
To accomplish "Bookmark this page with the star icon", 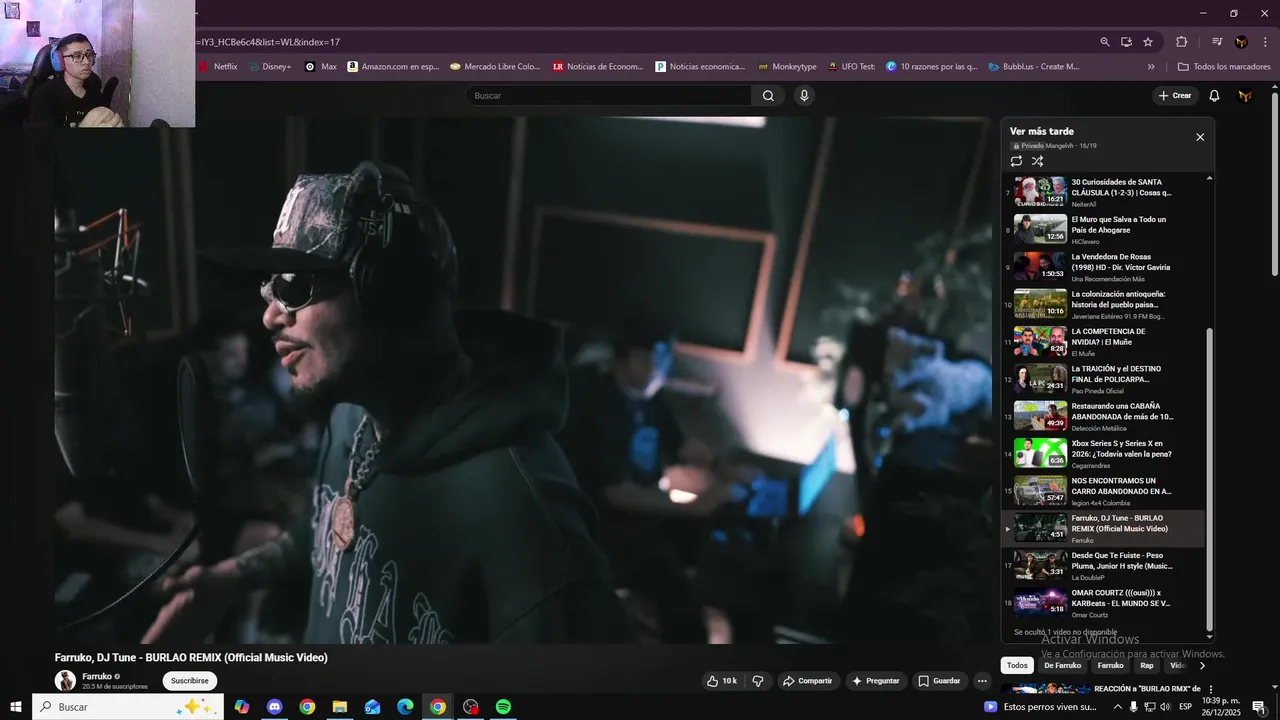I will coord(1148,42).
